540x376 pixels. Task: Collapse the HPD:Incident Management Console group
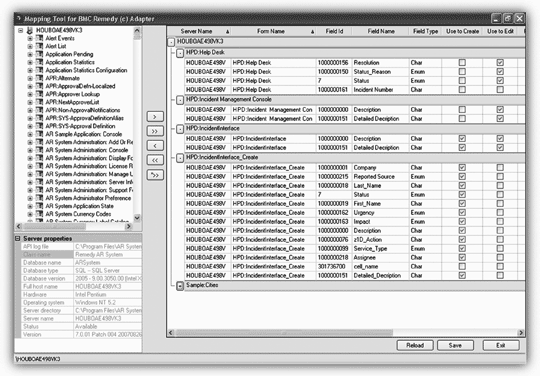(x=180, y=100)
